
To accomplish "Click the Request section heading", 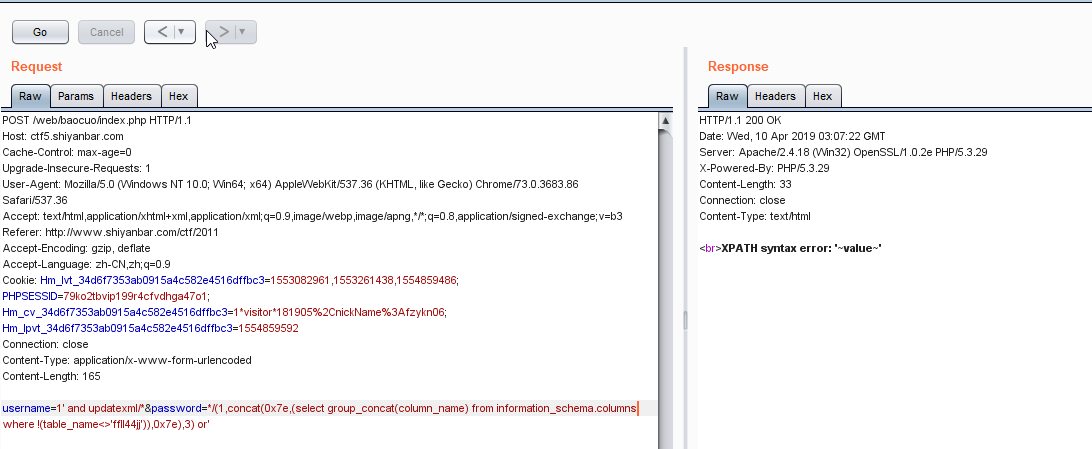I will coord(37,67).
